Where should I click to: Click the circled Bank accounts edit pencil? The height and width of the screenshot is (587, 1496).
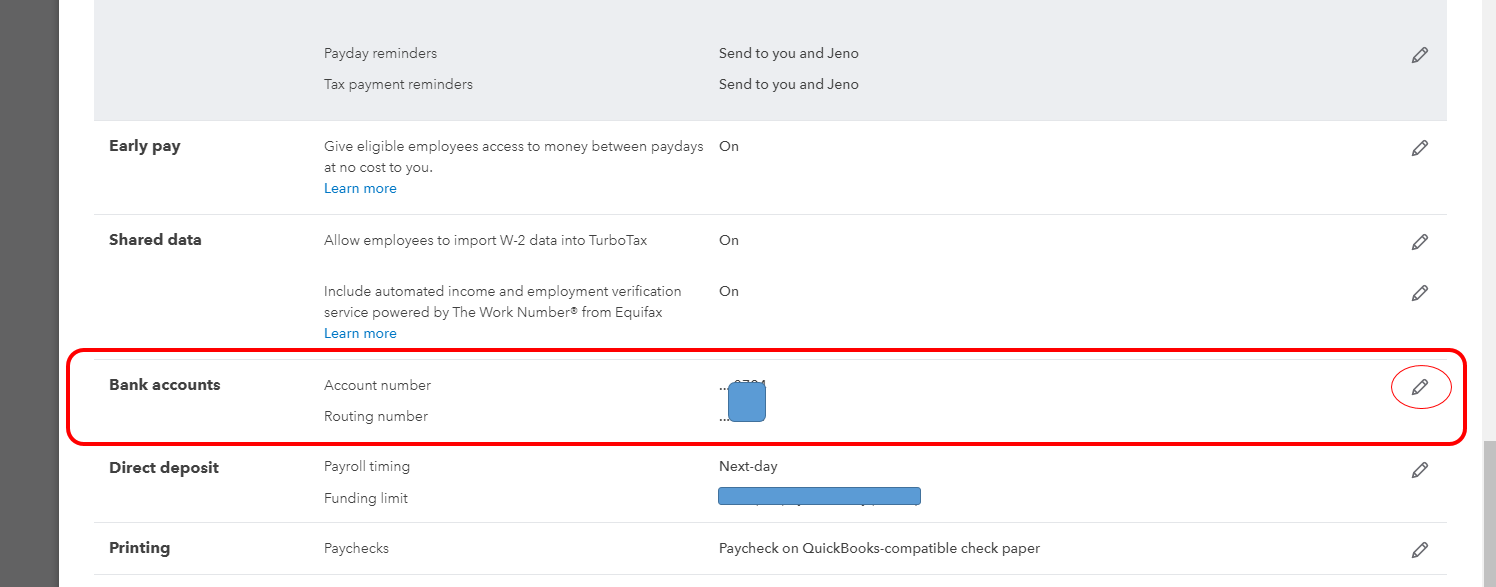click(x=1421, y=386)
